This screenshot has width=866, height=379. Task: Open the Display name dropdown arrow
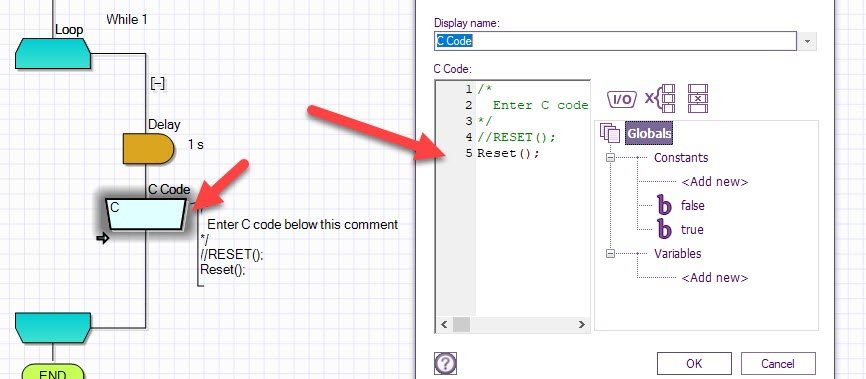(x=807, y=41)
